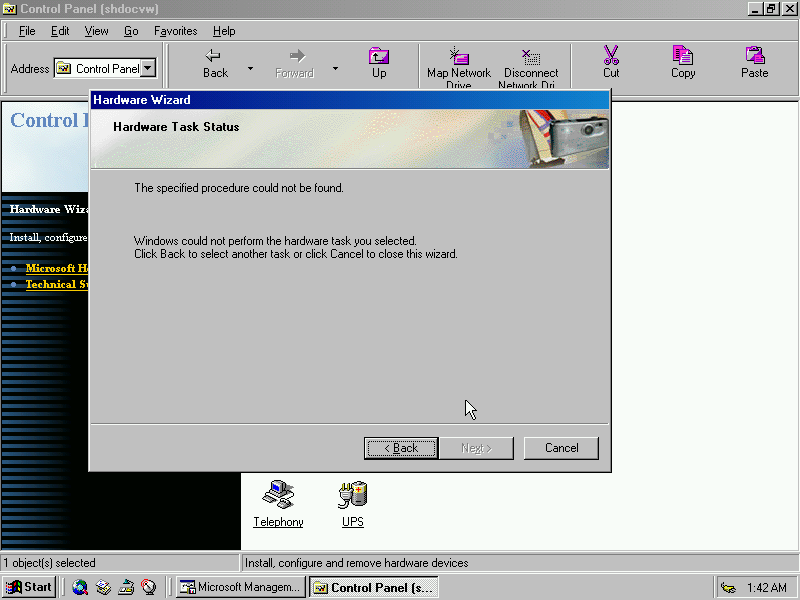The image size is (800, 600).
Task: Click the clock in system tray
Action: pos(766,588)
